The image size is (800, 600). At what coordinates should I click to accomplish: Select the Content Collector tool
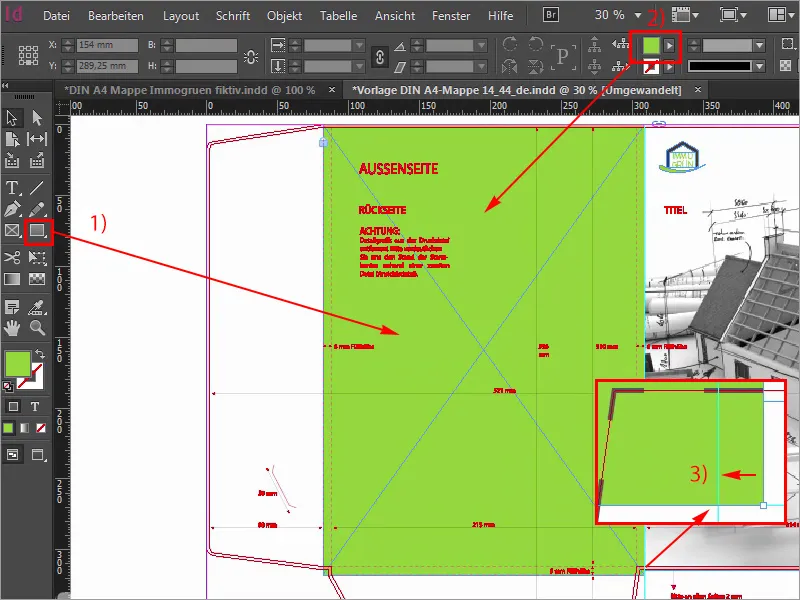pos(12,161)
